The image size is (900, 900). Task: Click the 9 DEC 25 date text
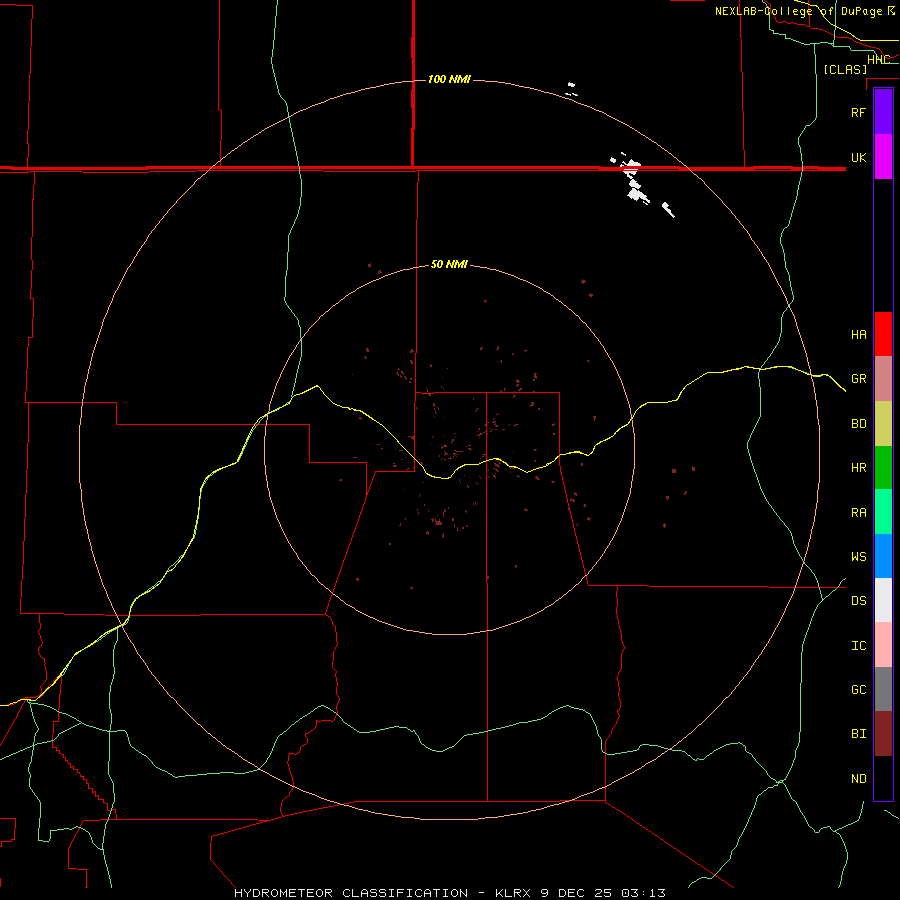pyautogui.click(x=576, y=893)
